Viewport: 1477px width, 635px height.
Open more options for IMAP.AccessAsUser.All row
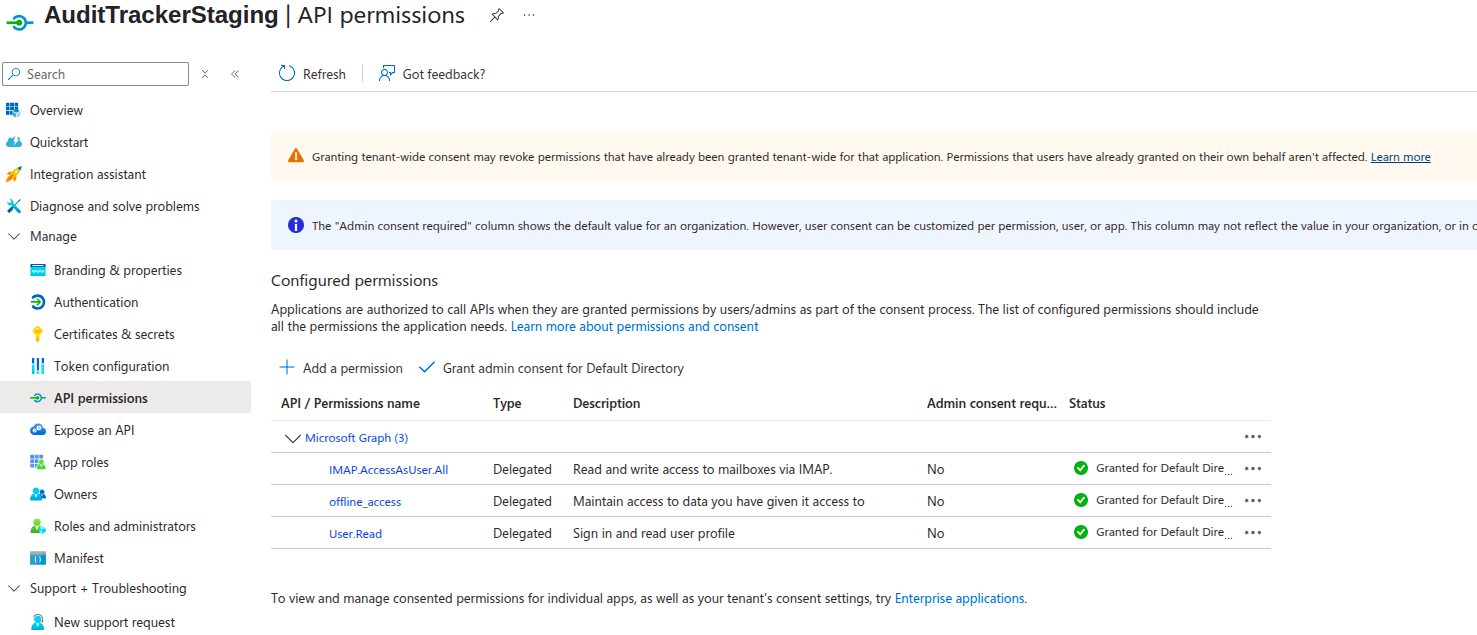(1253, 468)
